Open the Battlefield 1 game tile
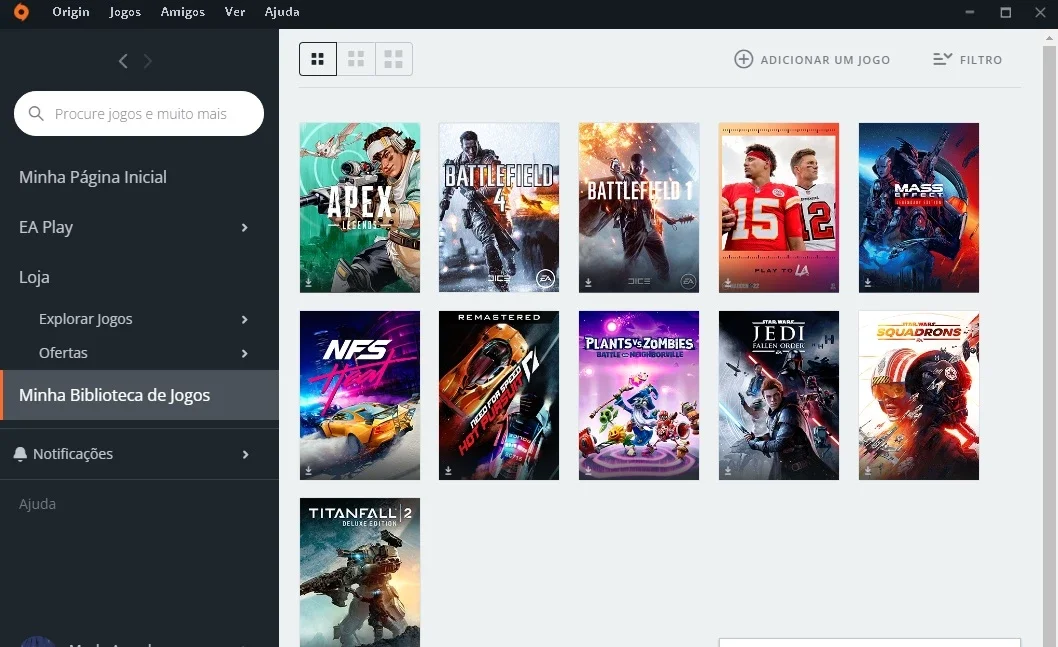This screenshot has width=1058, height=647. tap(639, 208)
